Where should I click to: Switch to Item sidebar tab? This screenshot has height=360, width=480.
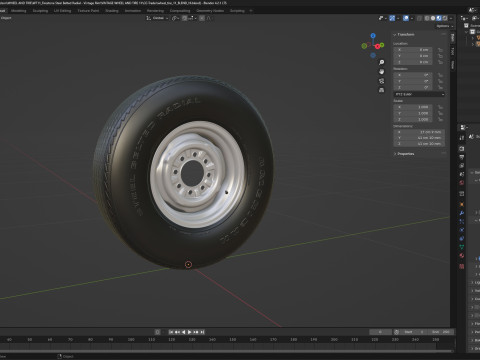coord(453,37)
